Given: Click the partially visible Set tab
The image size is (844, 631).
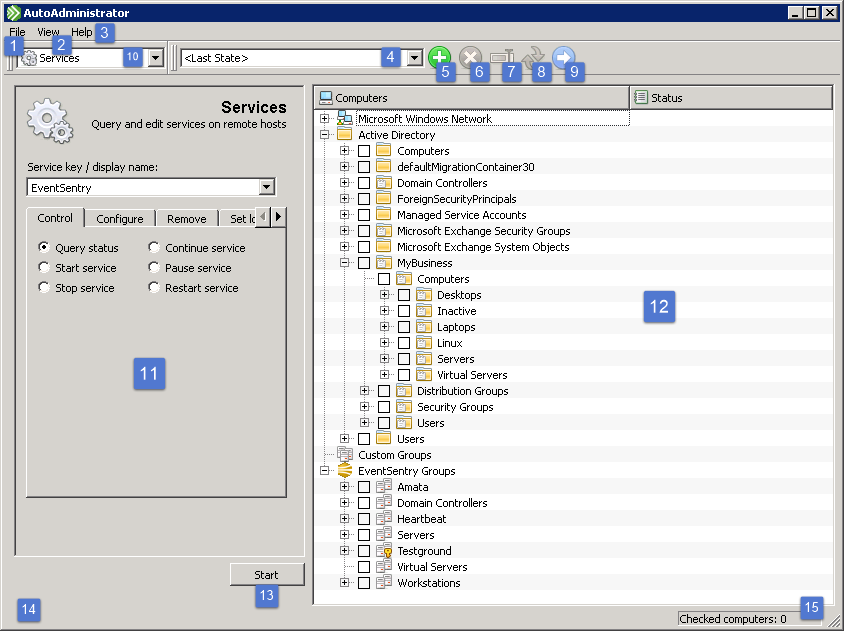Looking at the screenshot, I should tap(237, 219).
